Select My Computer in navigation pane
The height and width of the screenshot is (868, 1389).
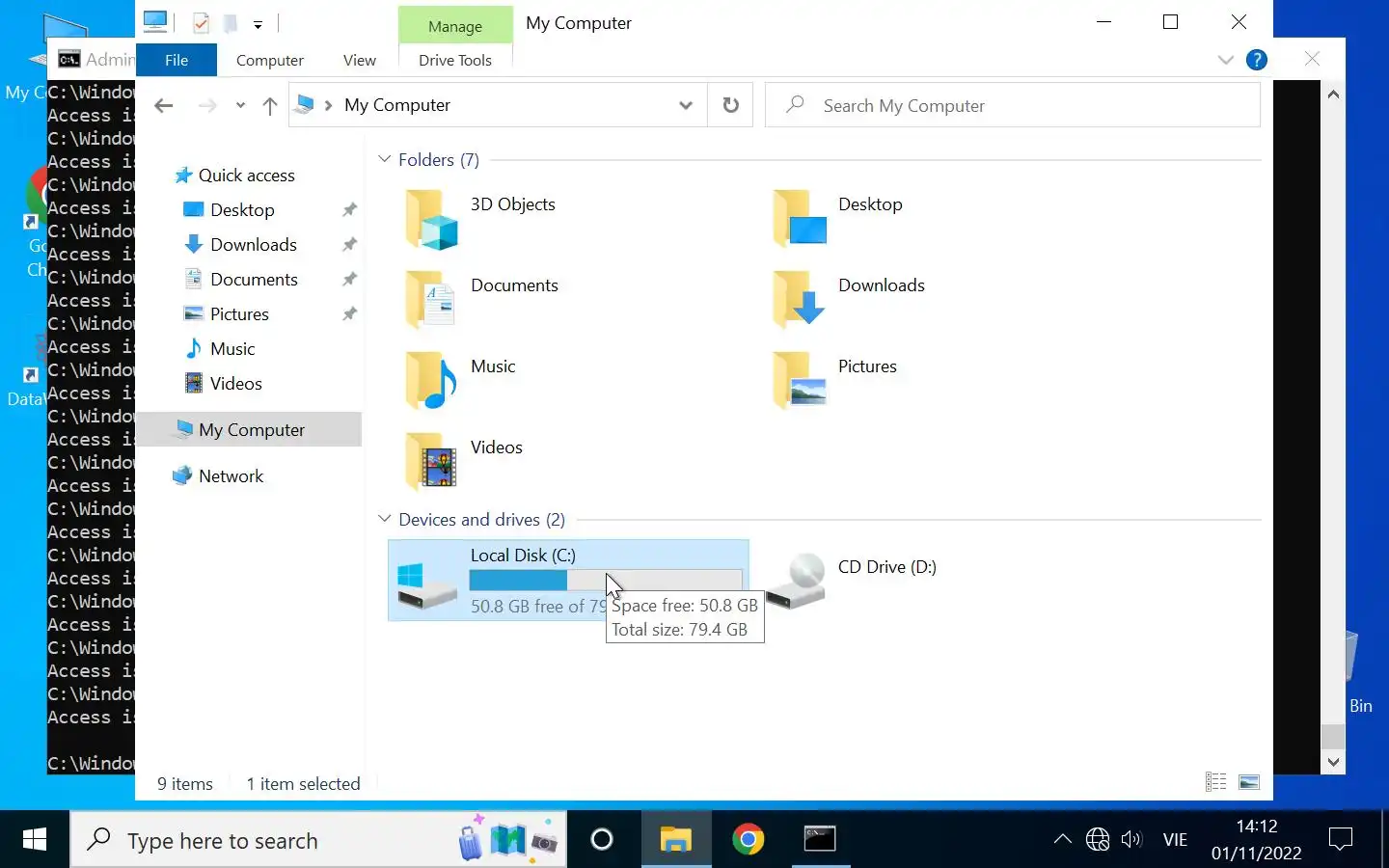pyautogui.click(x=249, y=429)
